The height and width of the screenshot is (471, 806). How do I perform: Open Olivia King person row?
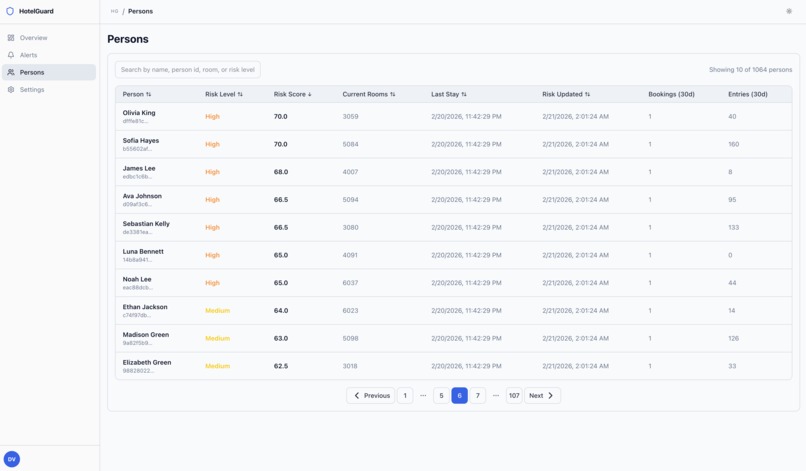pos(453,117)
